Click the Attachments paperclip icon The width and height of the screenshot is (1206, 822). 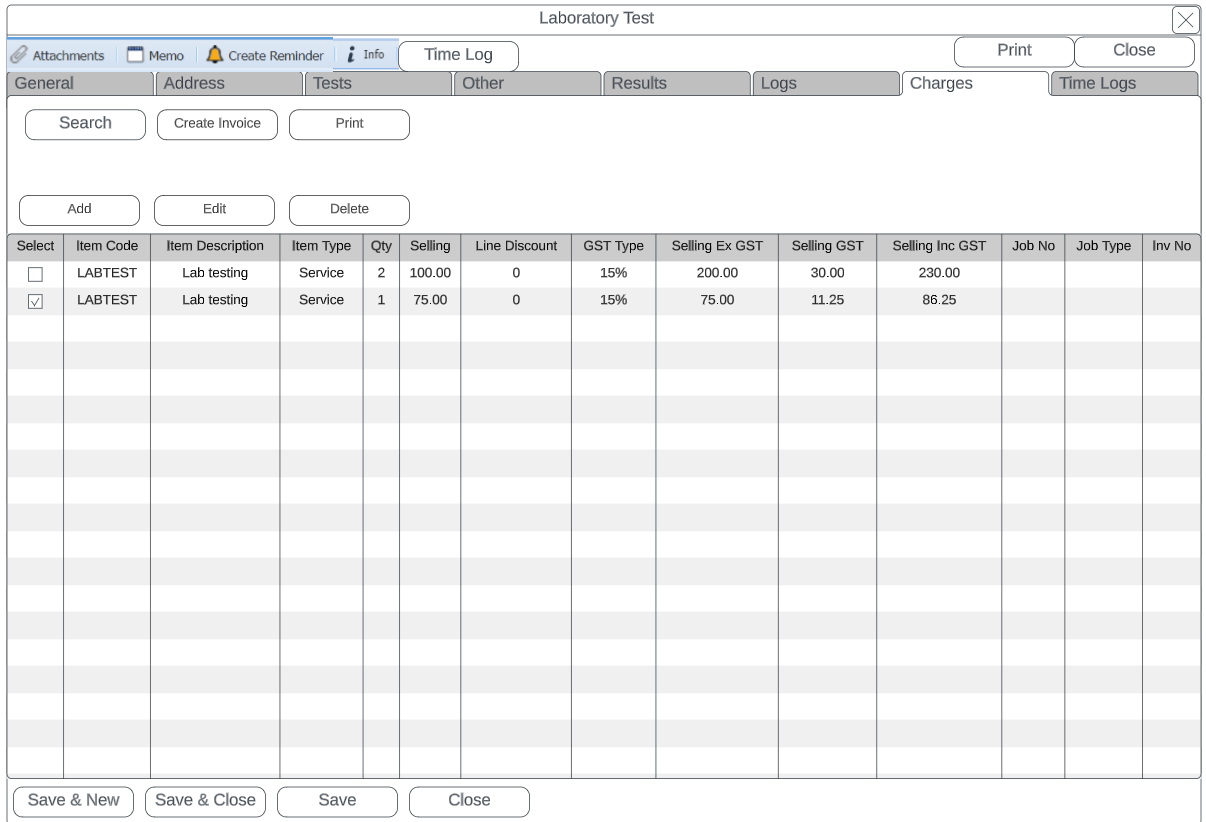19,56
